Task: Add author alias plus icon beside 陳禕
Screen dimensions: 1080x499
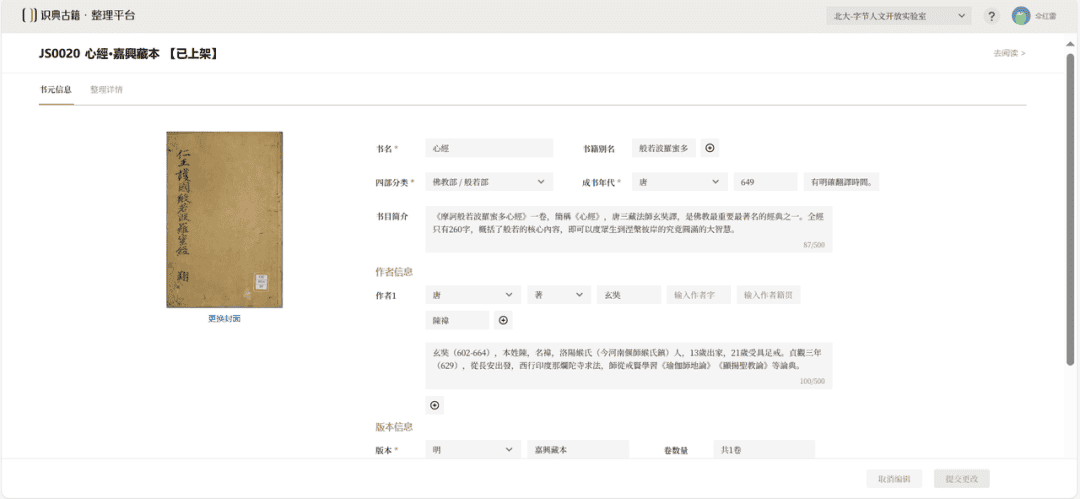Action: [503, 320]
